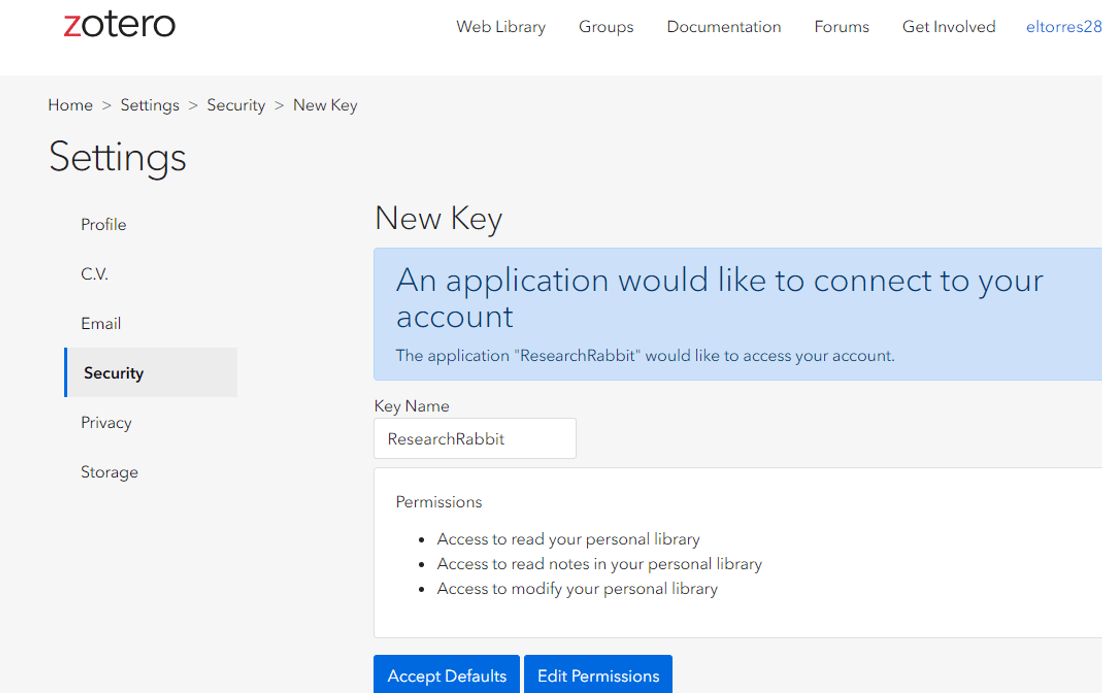Click Home in the breadcrumb
The width and height of the screenshot is (1102, 693).
(70, 105)
